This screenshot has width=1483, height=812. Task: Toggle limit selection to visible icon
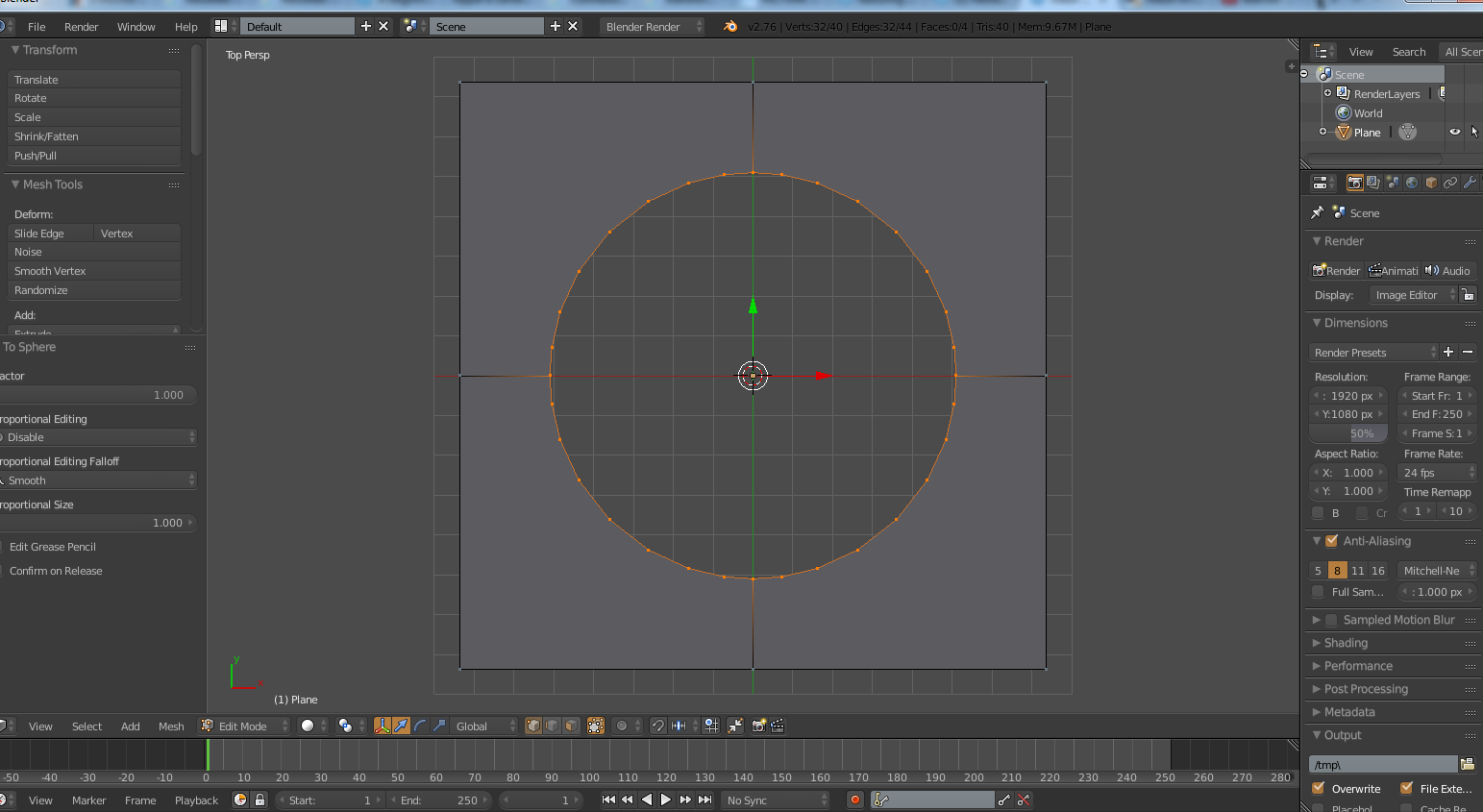tap(596, 726)
